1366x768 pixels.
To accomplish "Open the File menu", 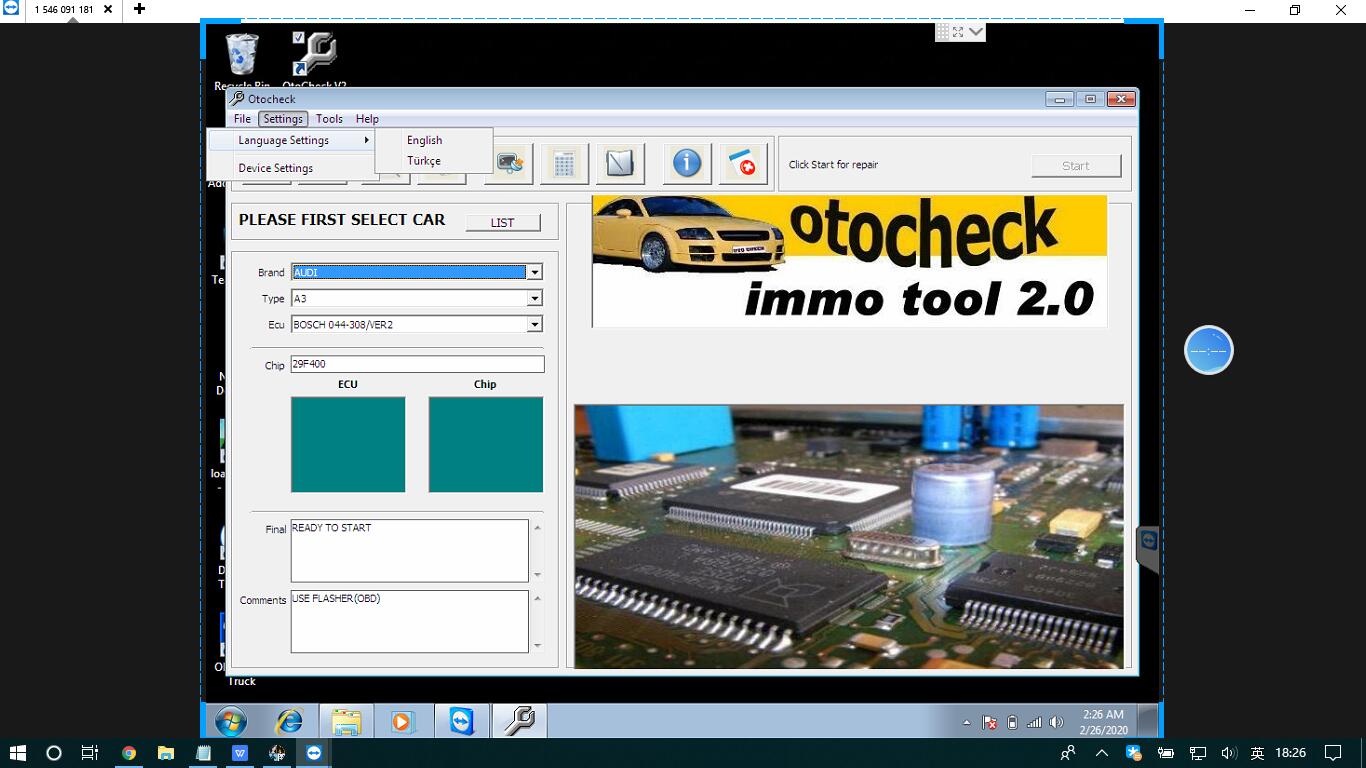I will (242, 118).
